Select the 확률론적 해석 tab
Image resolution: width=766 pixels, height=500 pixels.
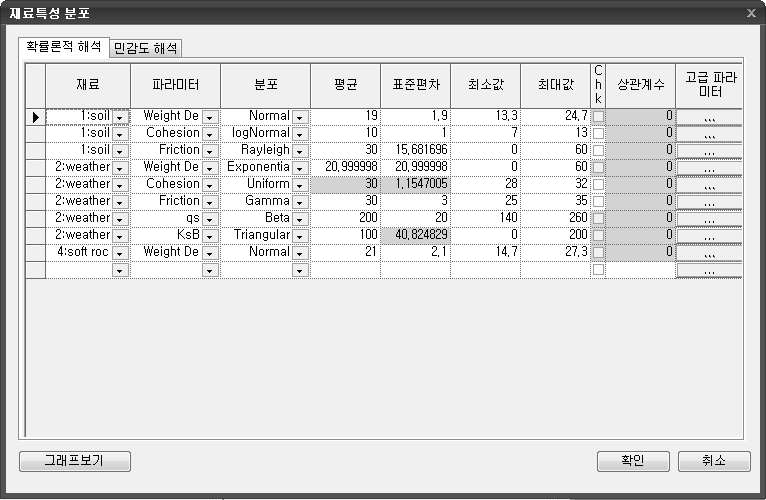click(x=64, y=47)
